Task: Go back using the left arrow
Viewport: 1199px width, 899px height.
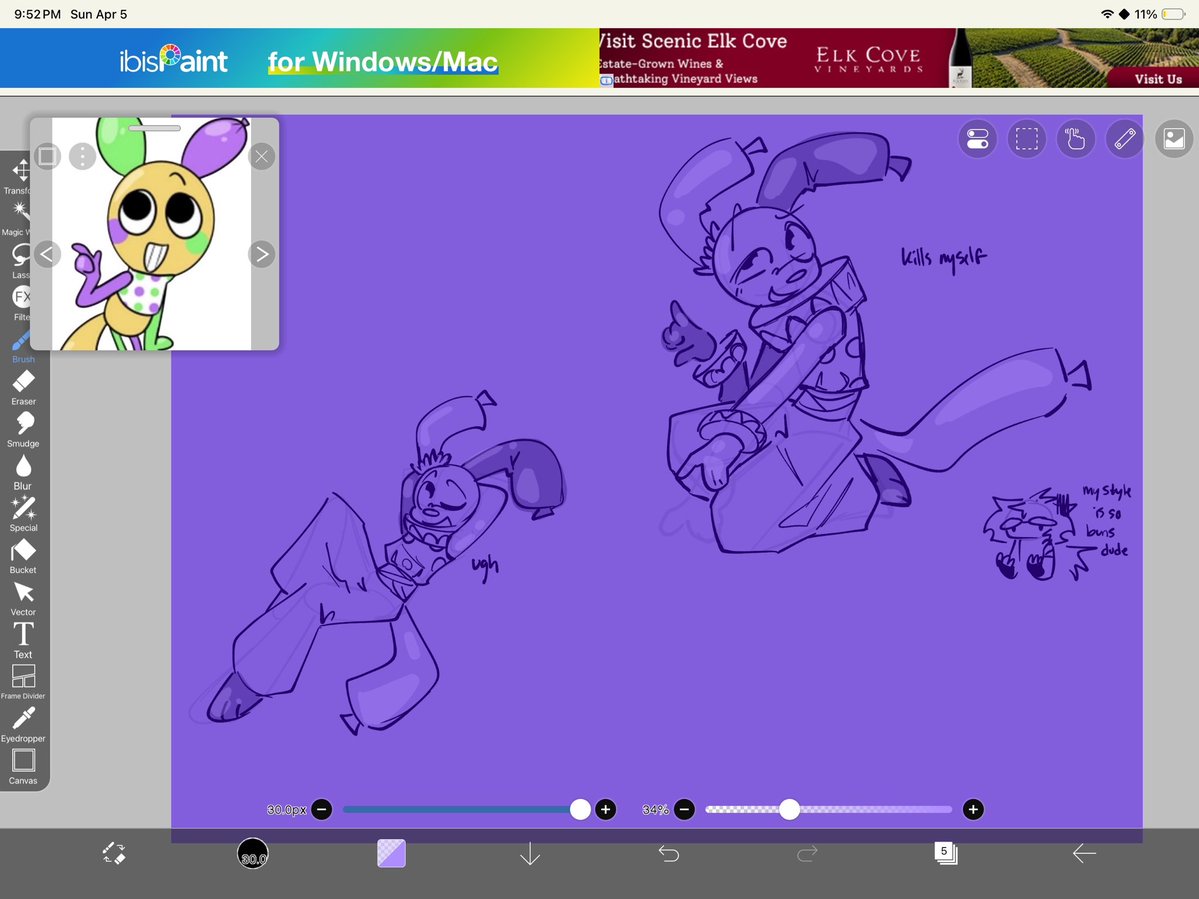Action: (1084, 853)
